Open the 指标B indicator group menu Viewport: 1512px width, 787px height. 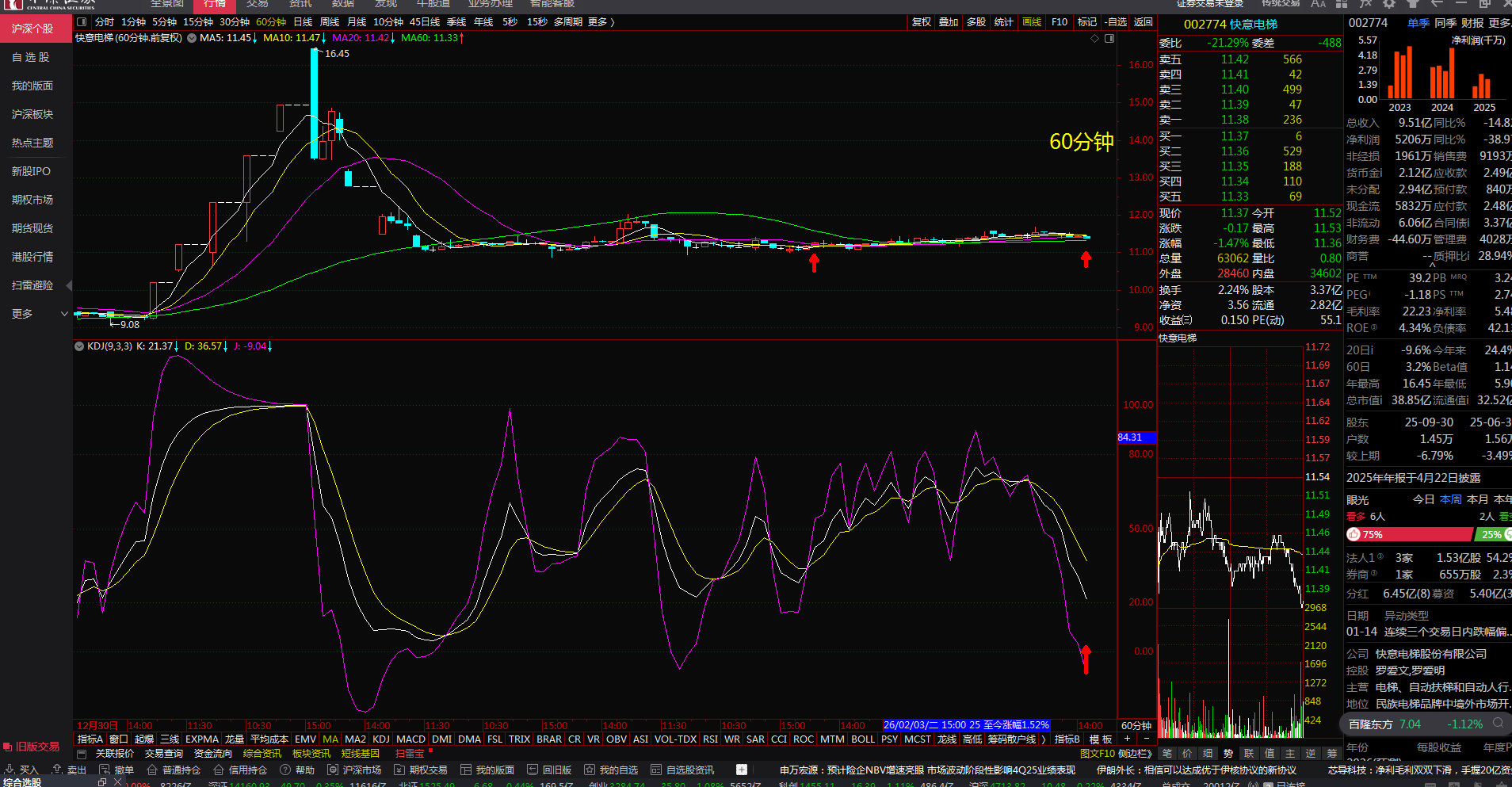pos(1067,739)
